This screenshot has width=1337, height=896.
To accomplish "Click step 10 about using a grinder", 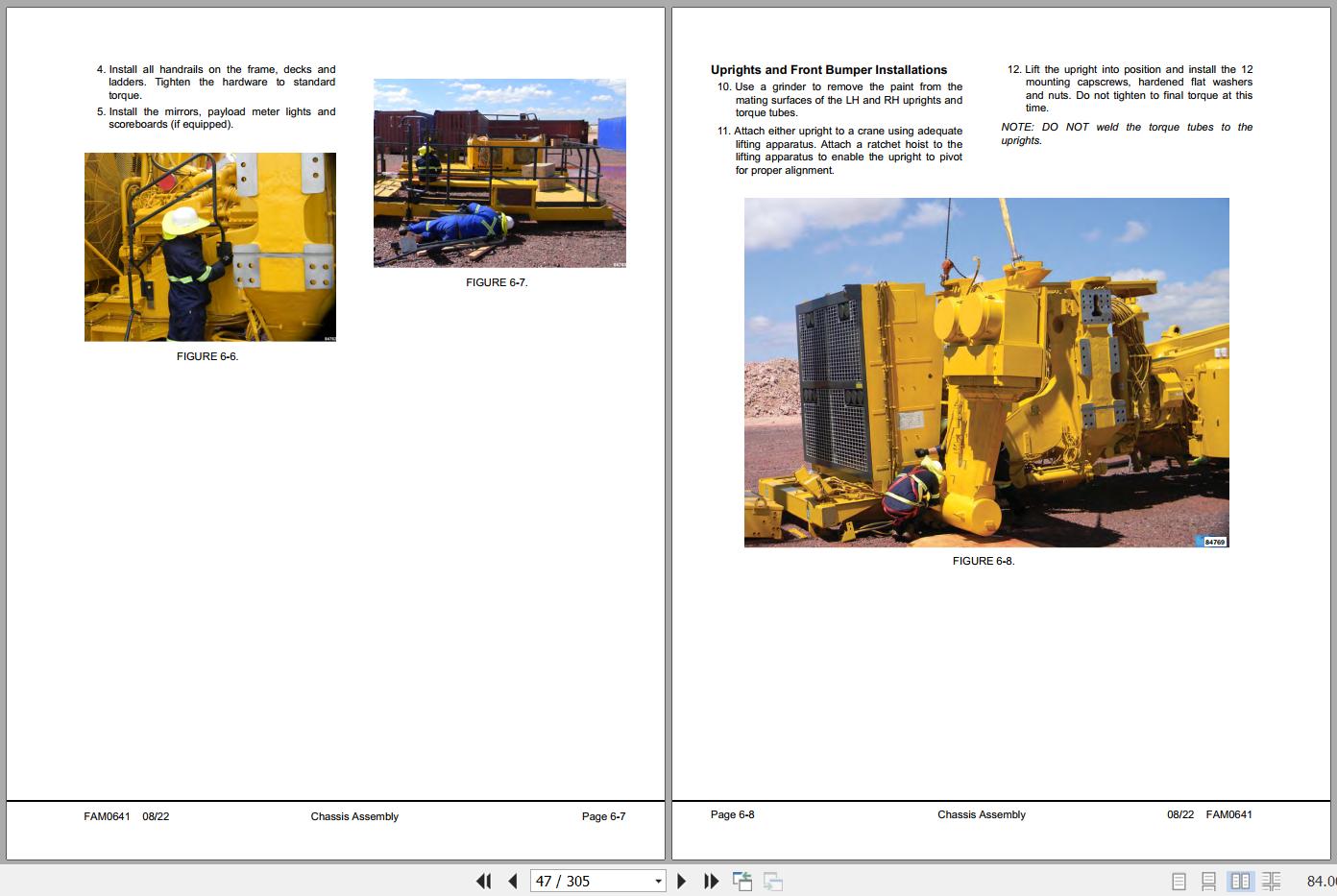I will [839, 100].
